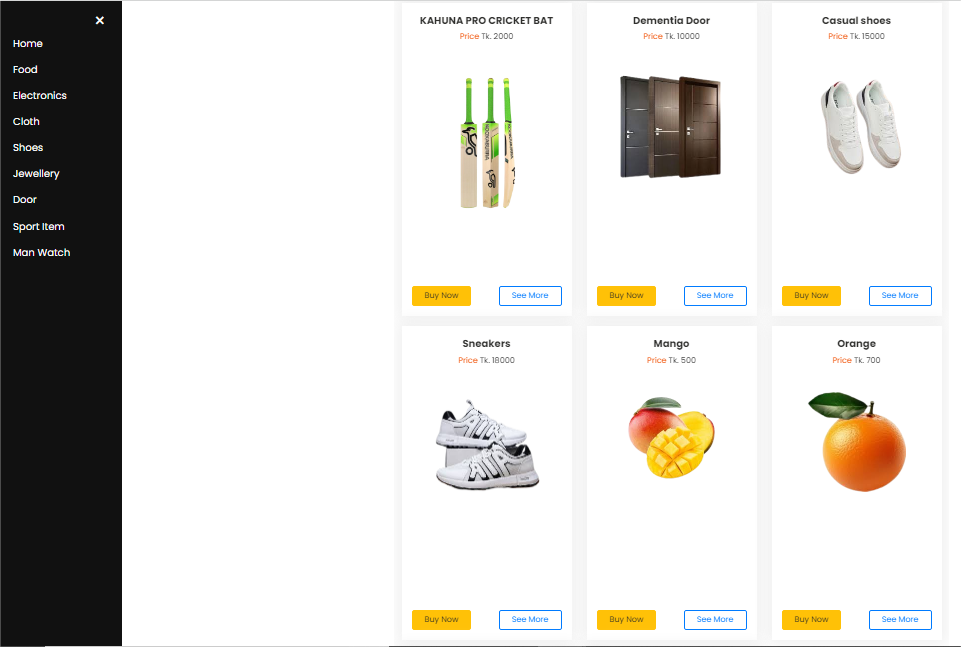Choose the Jewellery category
This screenshot has height=647, width=961.
(36, 173)
